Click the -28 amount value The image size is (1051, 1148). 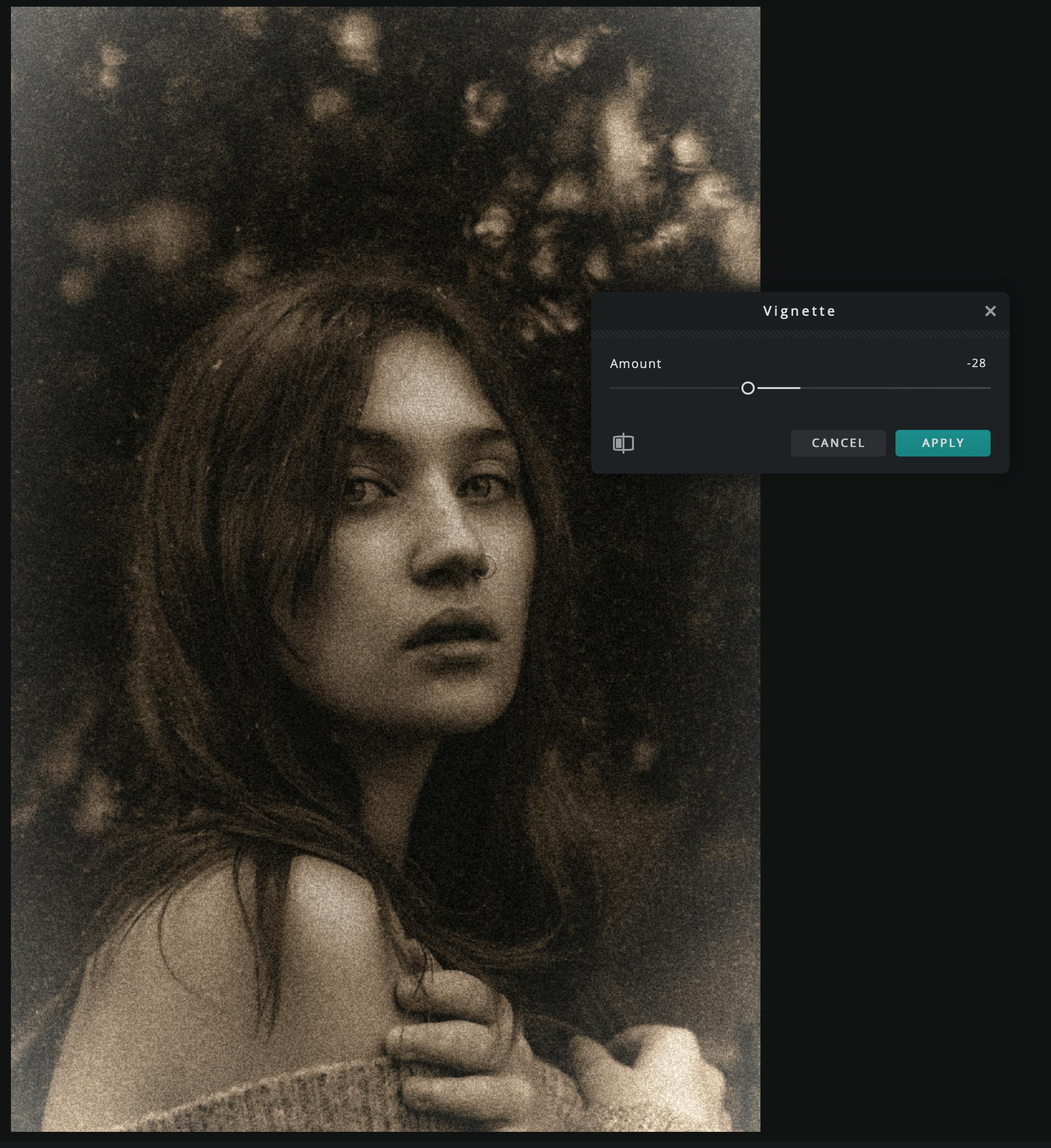coord(976,363)
